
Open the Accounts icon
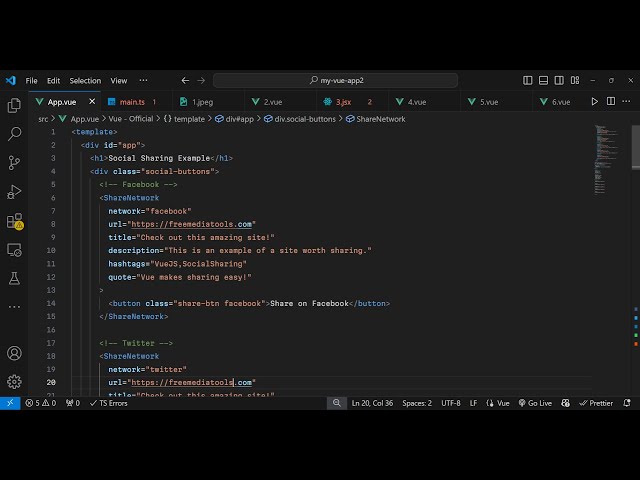click(x=14, y=353)
